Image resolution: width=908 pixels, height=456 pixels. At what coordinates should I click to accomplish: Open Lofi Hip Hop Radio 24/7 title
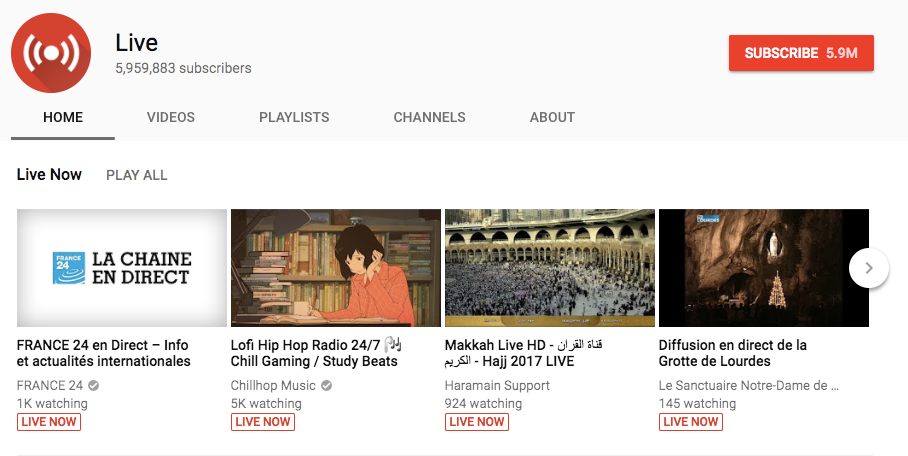coord(316,353)
